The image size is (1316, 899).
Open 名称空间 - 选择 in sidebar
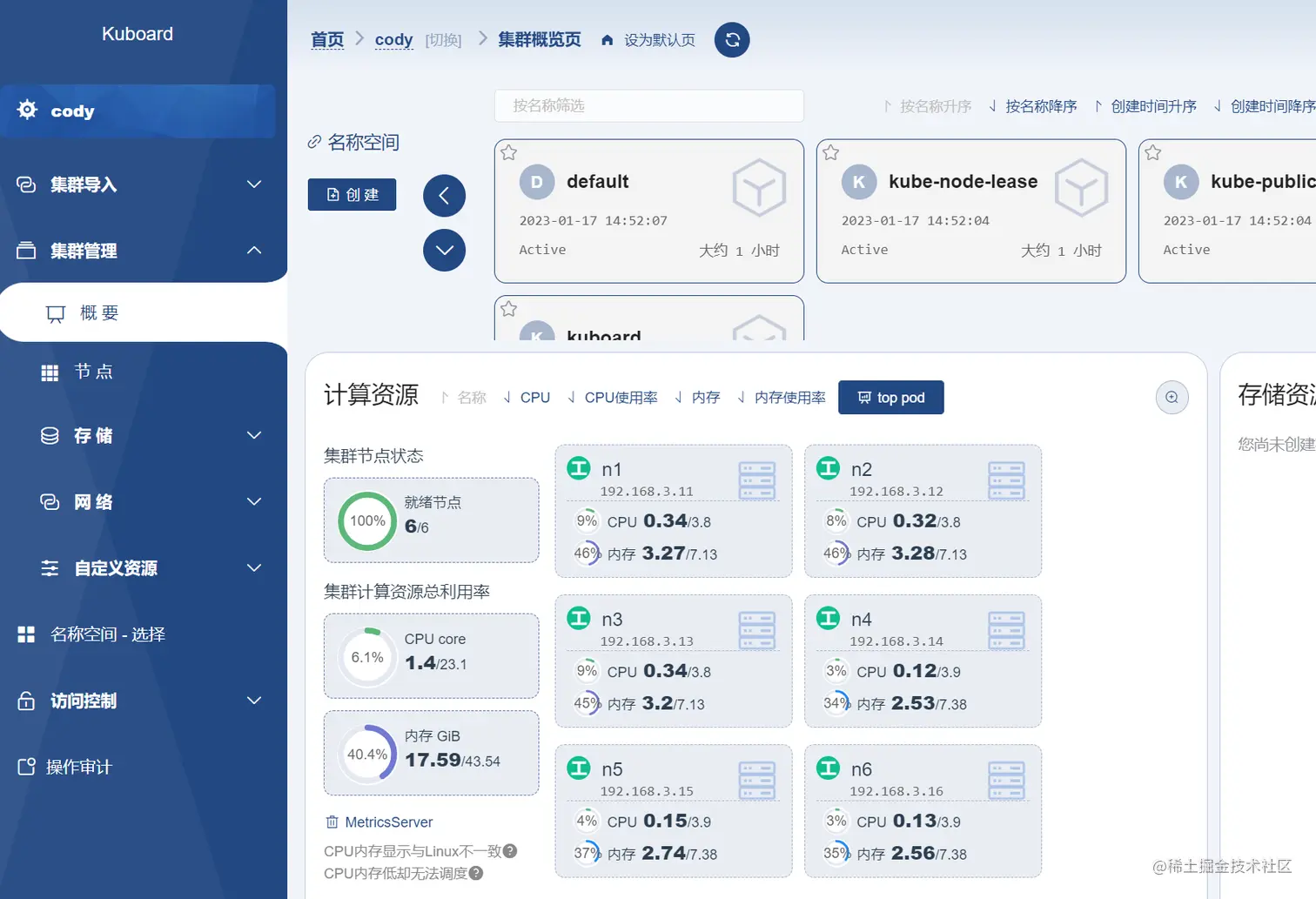point(144,634)
